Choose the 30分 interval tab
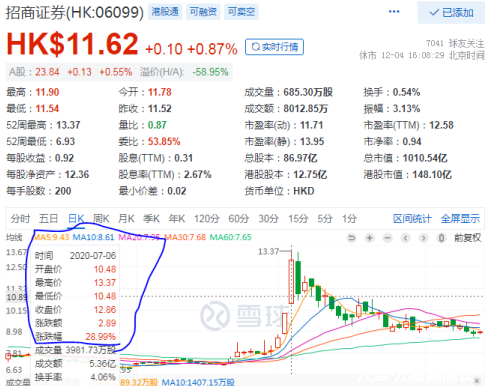 [269, 219]
